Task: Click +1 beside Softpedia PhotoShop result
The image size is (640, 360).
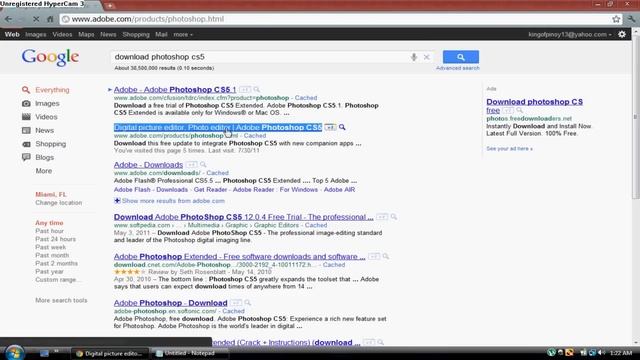Action: pos(382,217)
